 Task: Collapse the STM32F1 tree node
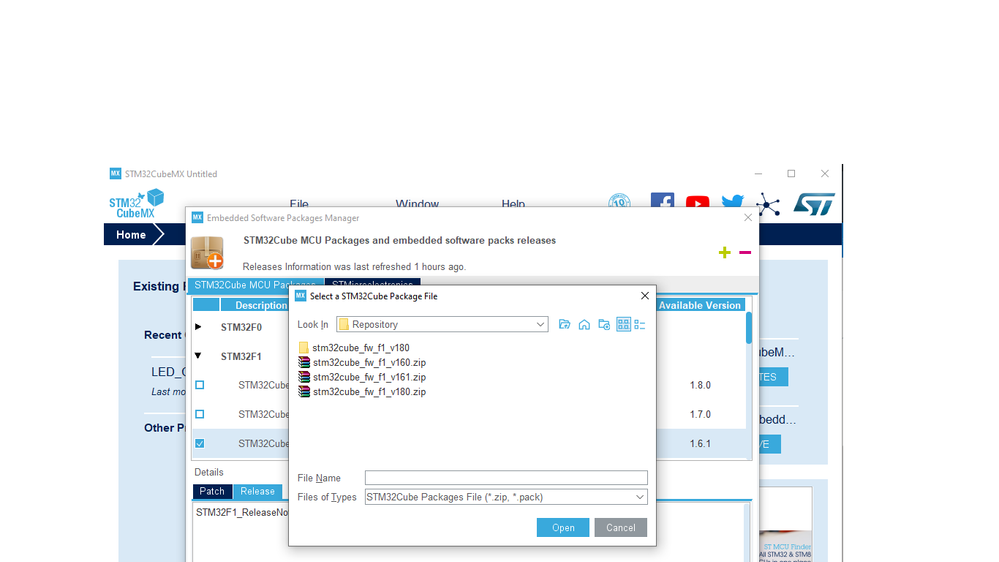click(x=198, y=356)
